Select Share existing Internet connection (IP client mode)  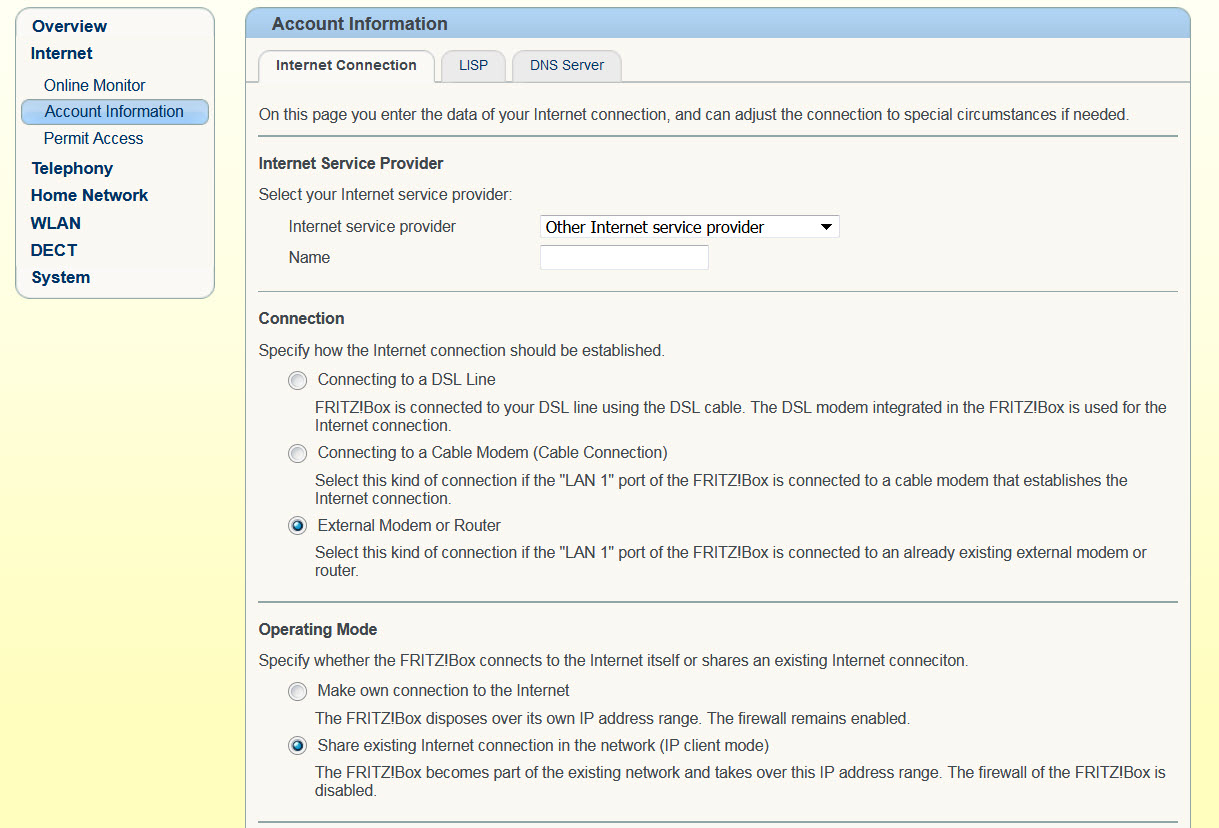[298, 746]
